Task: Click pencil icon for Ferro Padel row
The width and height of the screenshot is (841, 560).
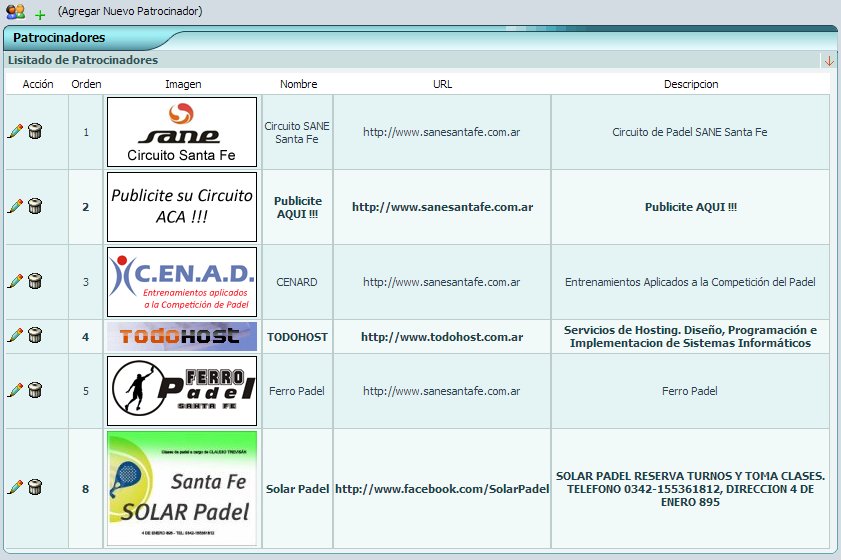Action: 15,390
